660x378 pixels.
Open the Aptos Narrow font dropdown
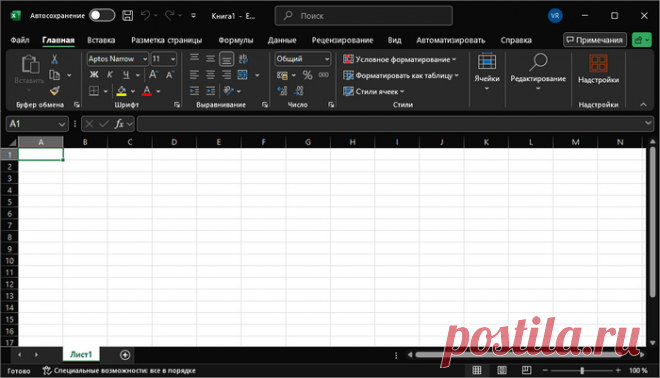[145, 59]
